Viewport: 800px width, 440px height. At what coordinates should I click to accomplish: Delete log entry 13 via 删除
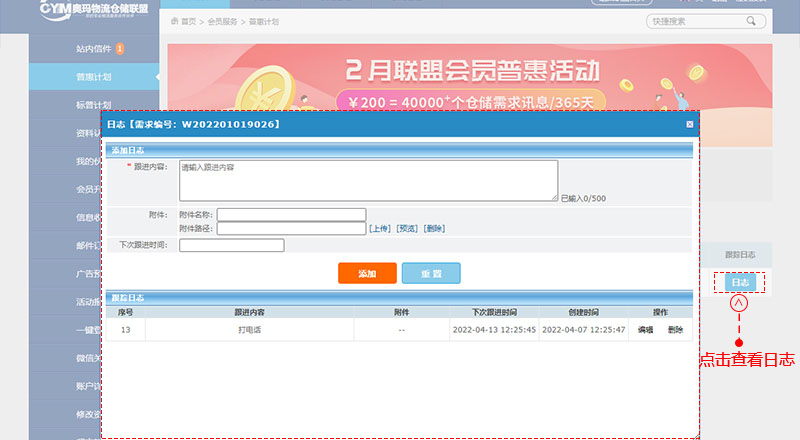click(676, 329)
